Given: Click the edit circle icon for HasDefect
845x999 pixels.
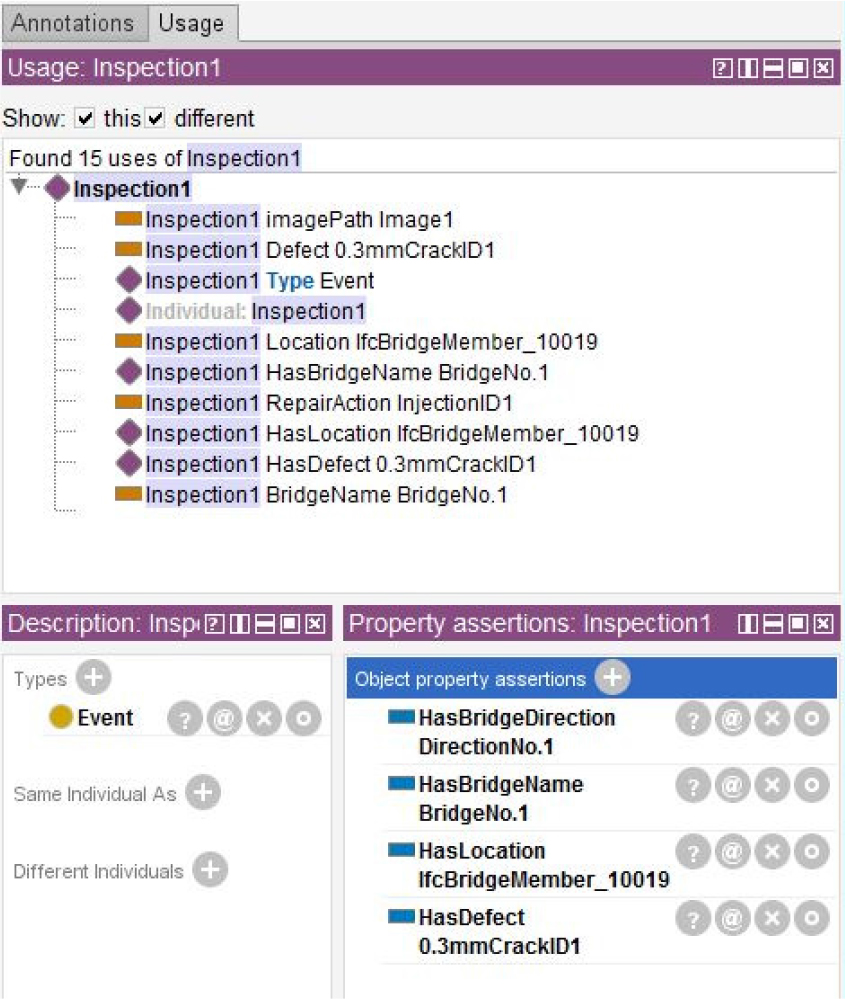Looking at the screenshot, I should pyautogui.click(x=811, y=919).
